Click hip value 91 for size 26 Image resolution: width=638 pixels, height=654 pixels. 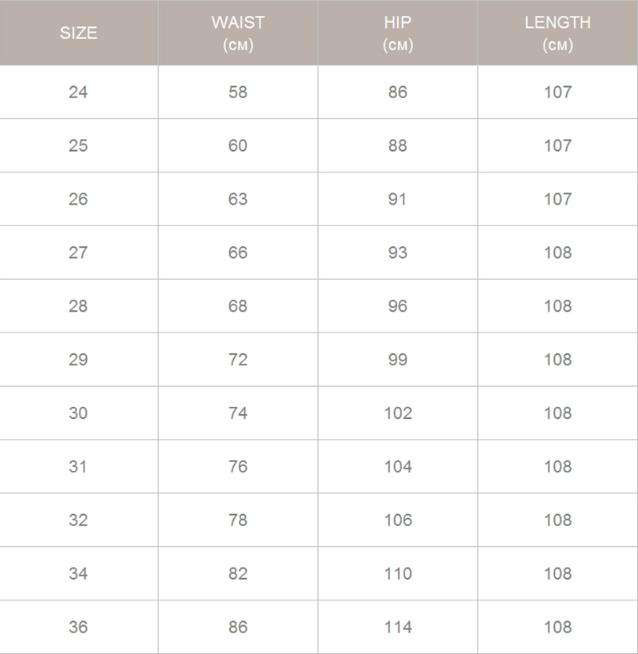(x=398, y=199)
